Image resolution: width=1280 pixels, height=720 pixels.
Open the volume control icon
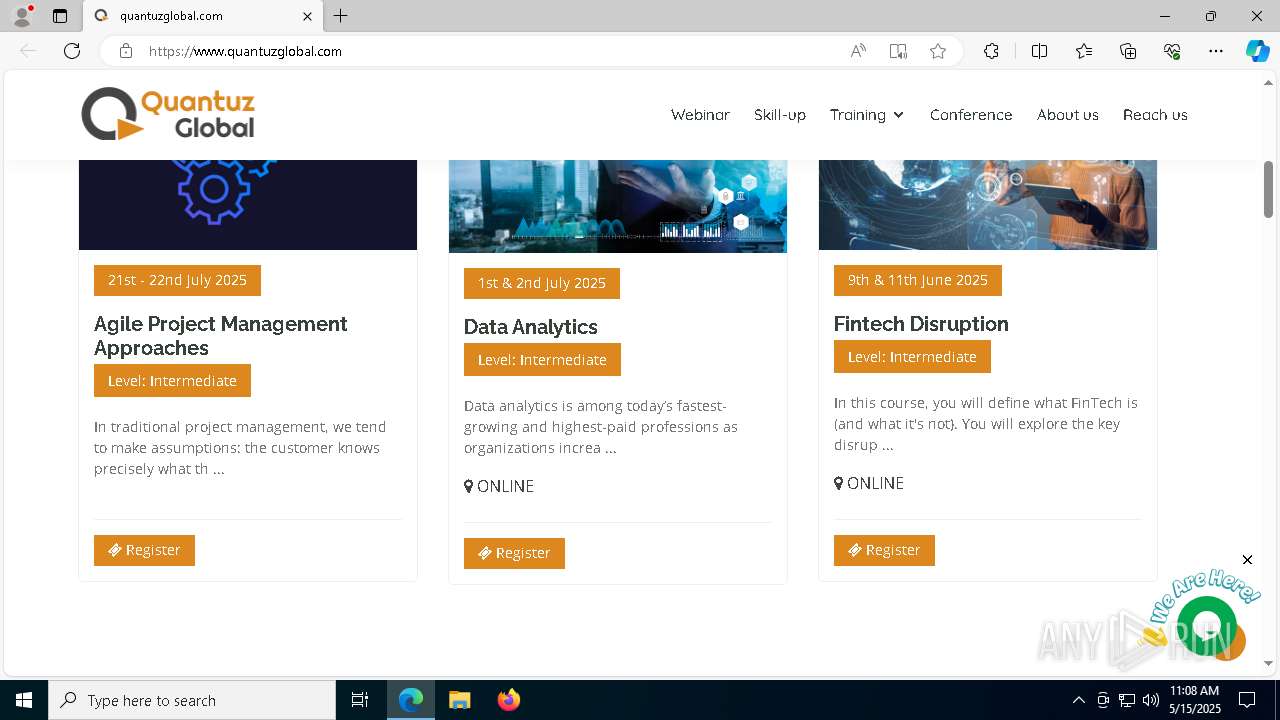coord(1151,700)
